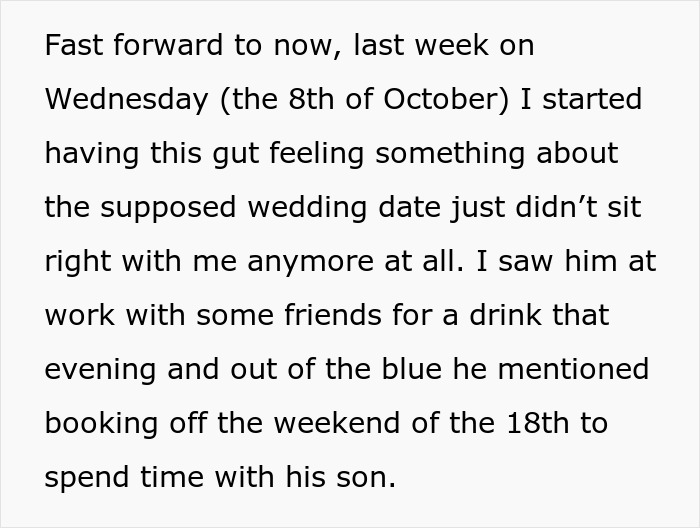Click the word "started" in the text
This screenshot has height=528, width=700.
coord(592,100)
